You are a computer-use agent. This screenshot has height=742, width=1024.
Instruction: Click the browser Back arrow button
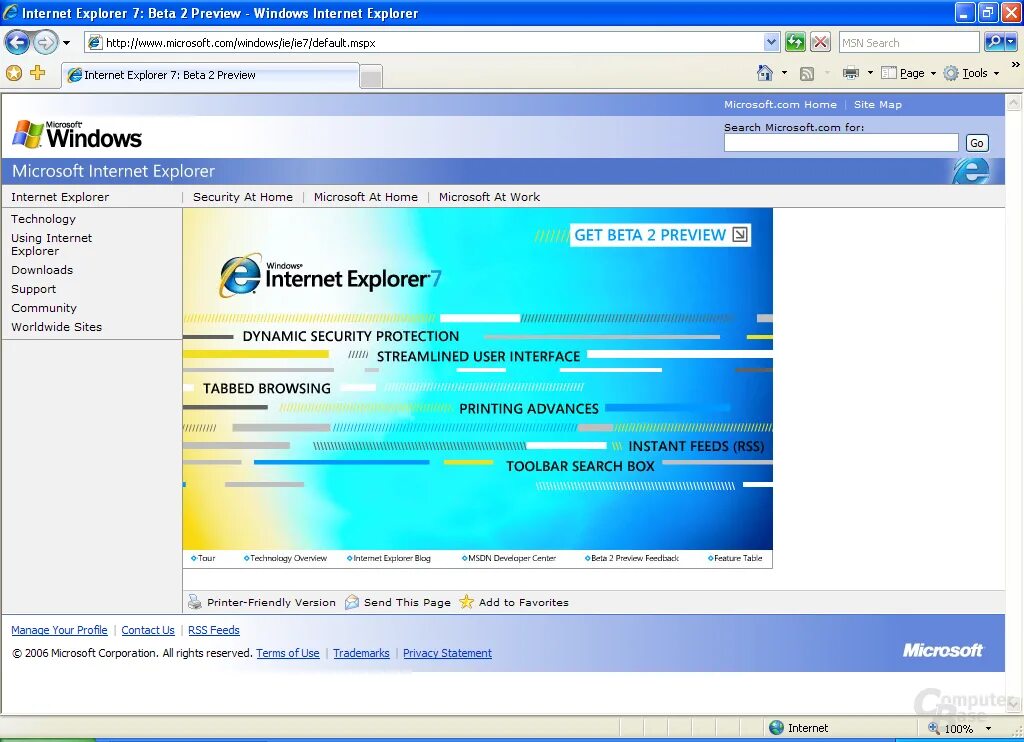coord(18,43)
